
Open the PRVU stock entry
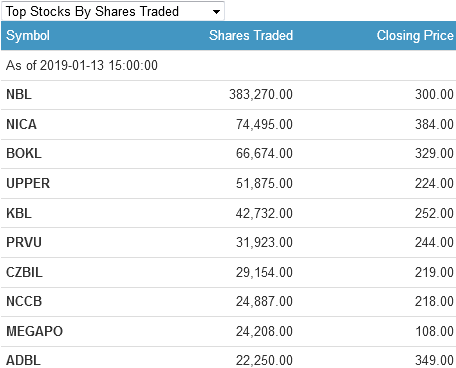pos(228,243)
